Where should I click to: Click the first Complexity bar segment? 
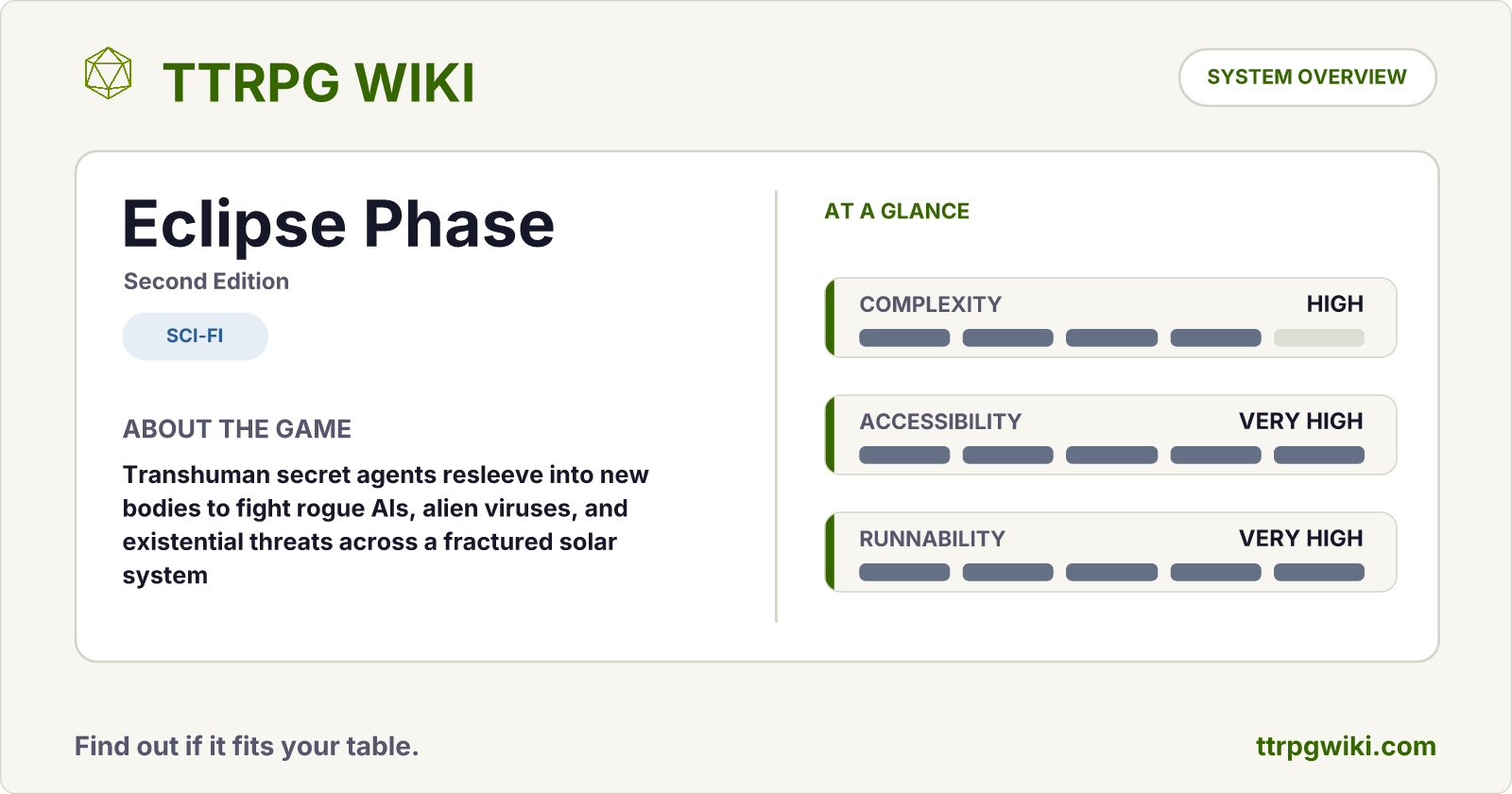[904, 337]
